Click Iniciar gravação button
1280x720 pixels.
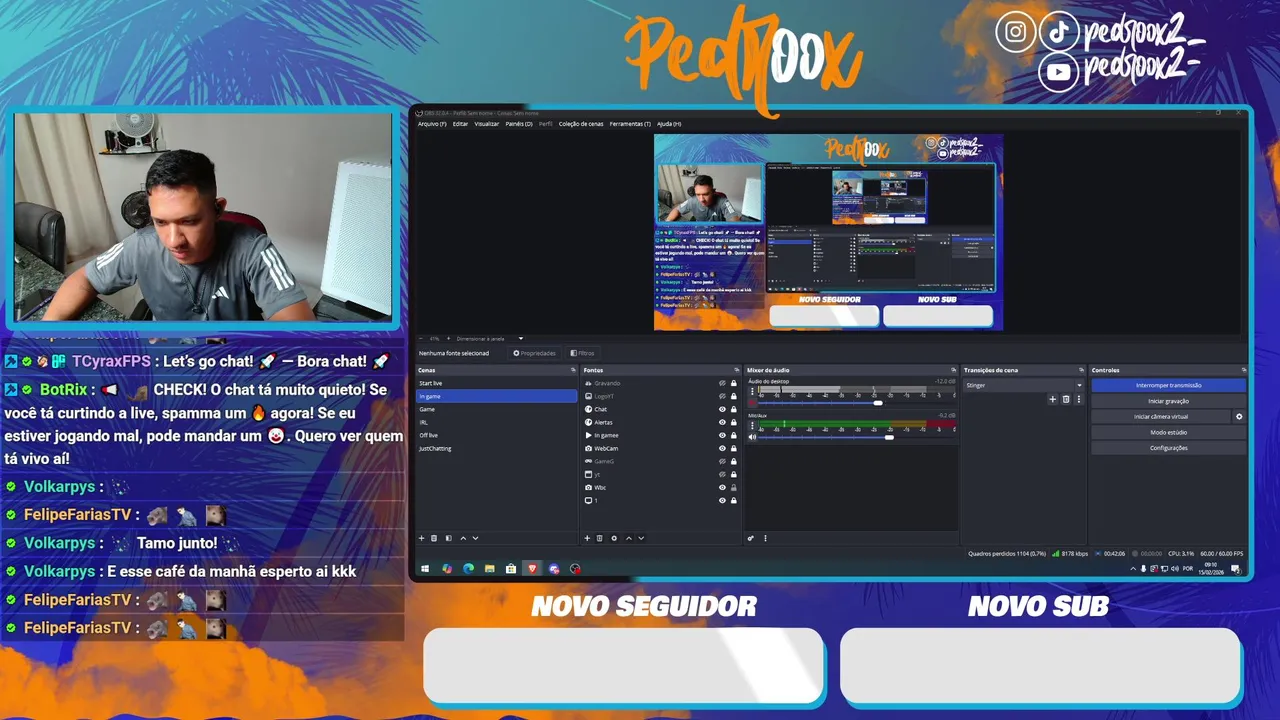tap(1168, 401)
